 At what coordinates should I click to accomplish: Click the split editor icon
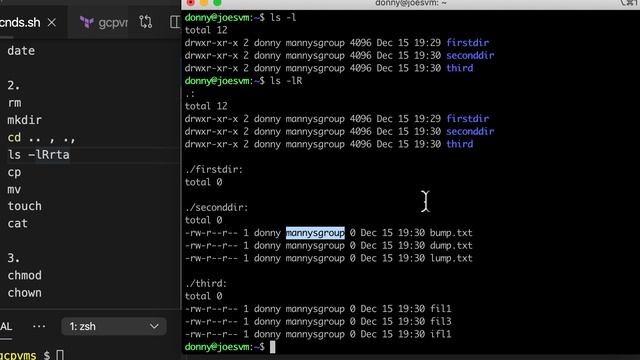(175, 22)
